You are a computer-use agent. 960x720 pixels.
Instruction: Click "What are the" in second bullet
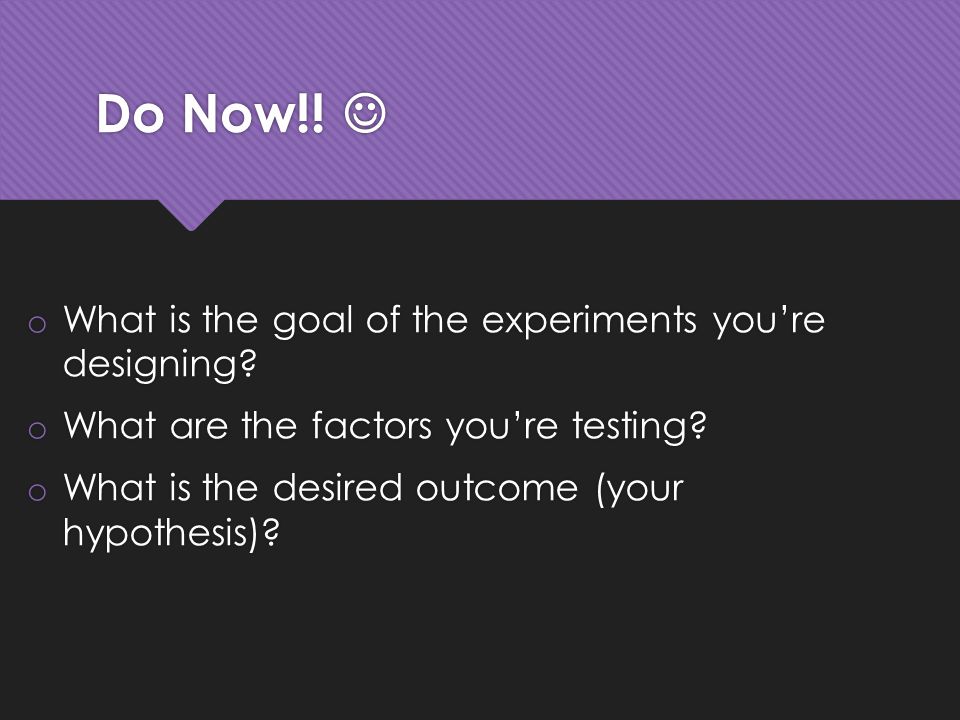(180, 426)
